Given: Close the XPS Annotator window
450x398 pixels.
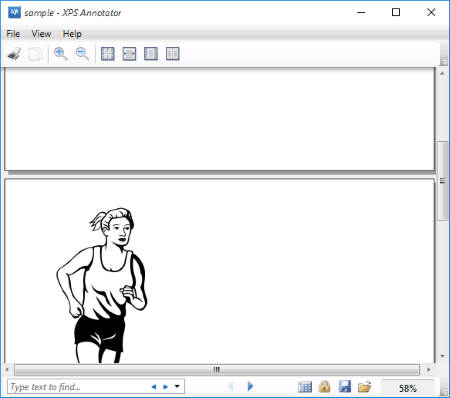Looking at the screenshot, I should tap(431, 13).
